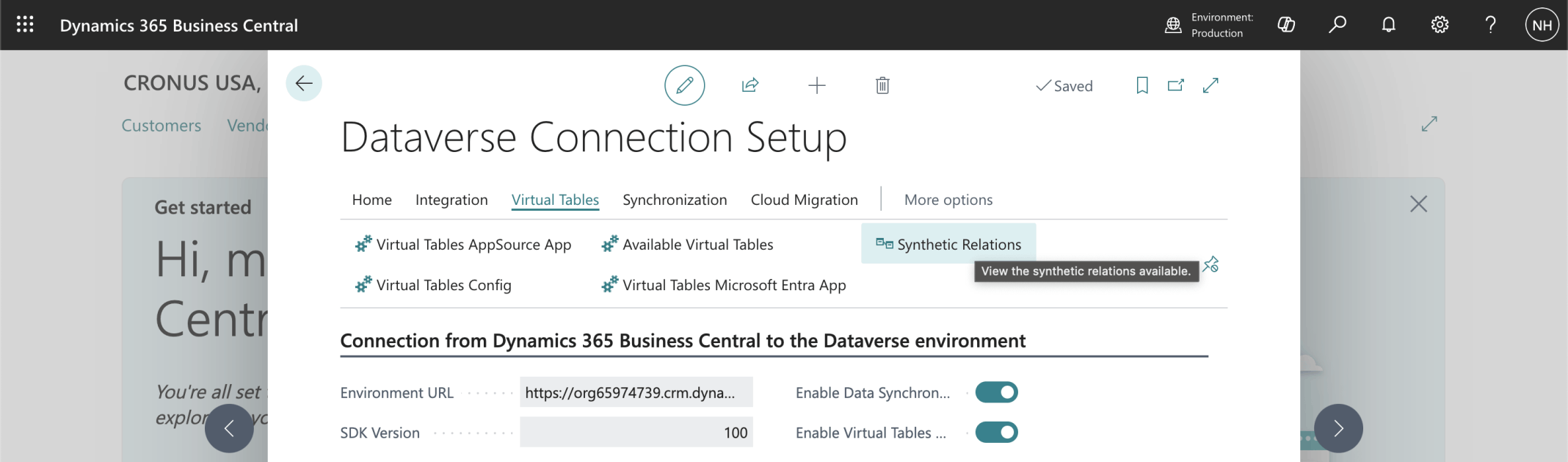Open page in new window icon
Image resolution: width=1568 pixels, height=462 pixels.
(1175, 85)
